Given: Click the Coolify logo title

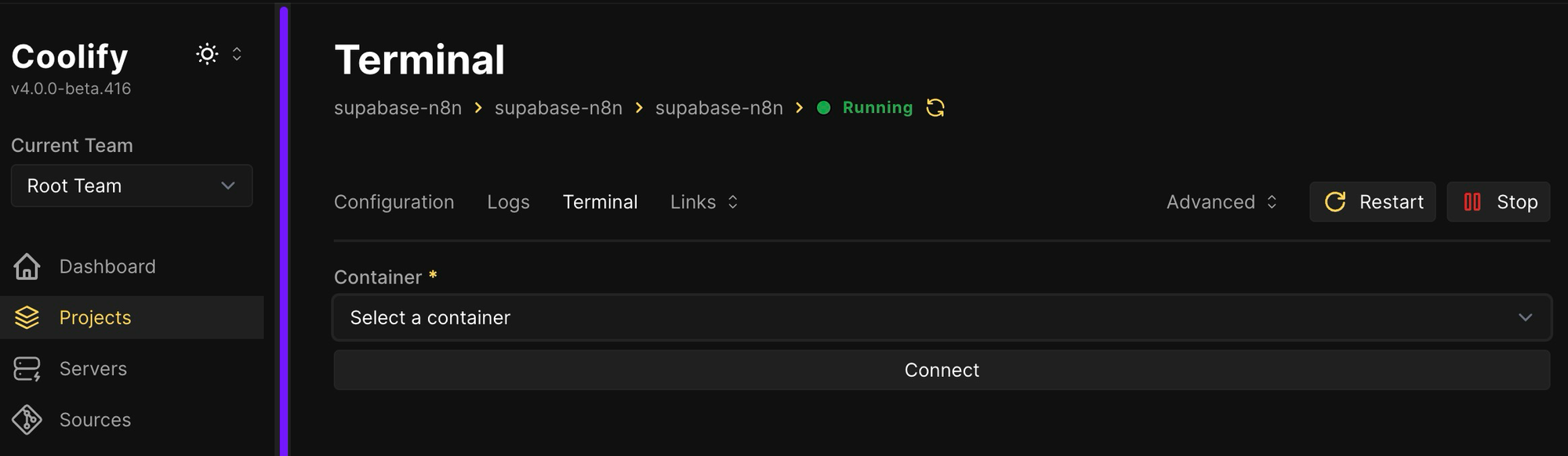Looking at the screenshot, I should [70, 56].
